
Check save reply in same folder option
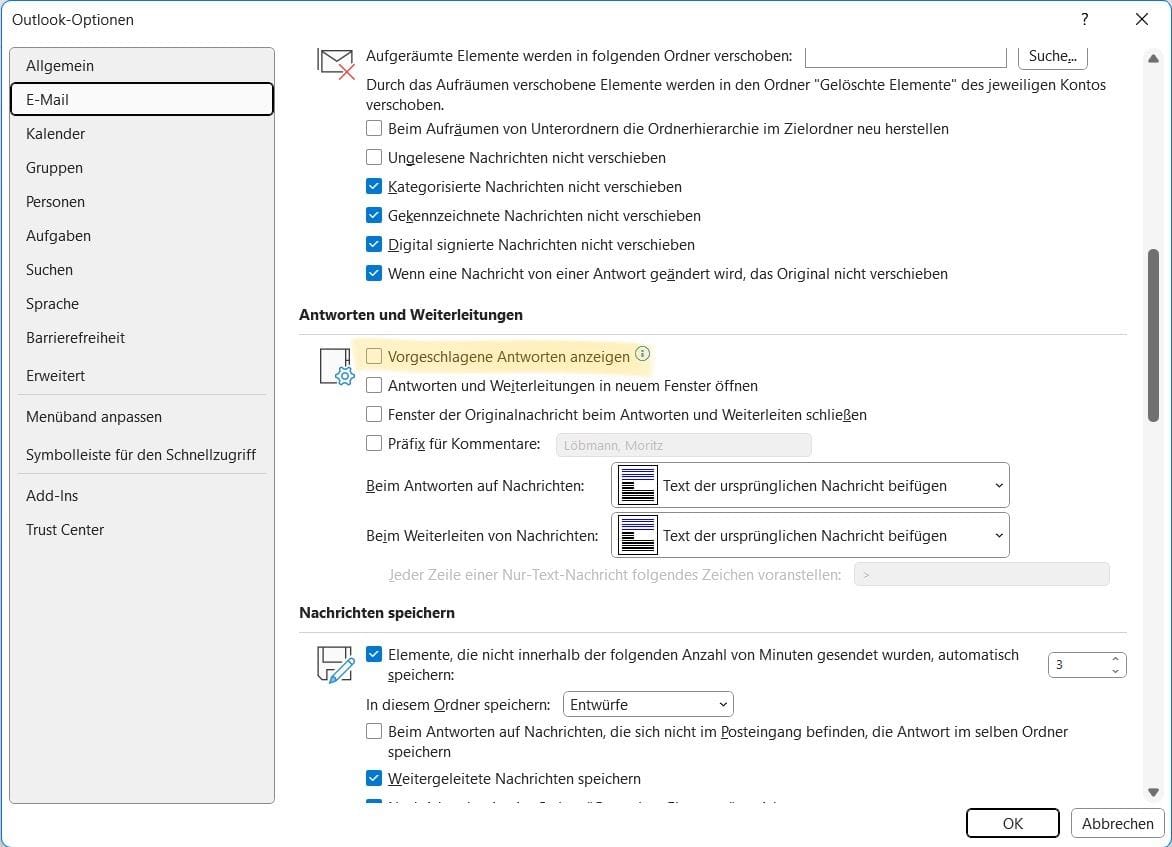[374, 731]
